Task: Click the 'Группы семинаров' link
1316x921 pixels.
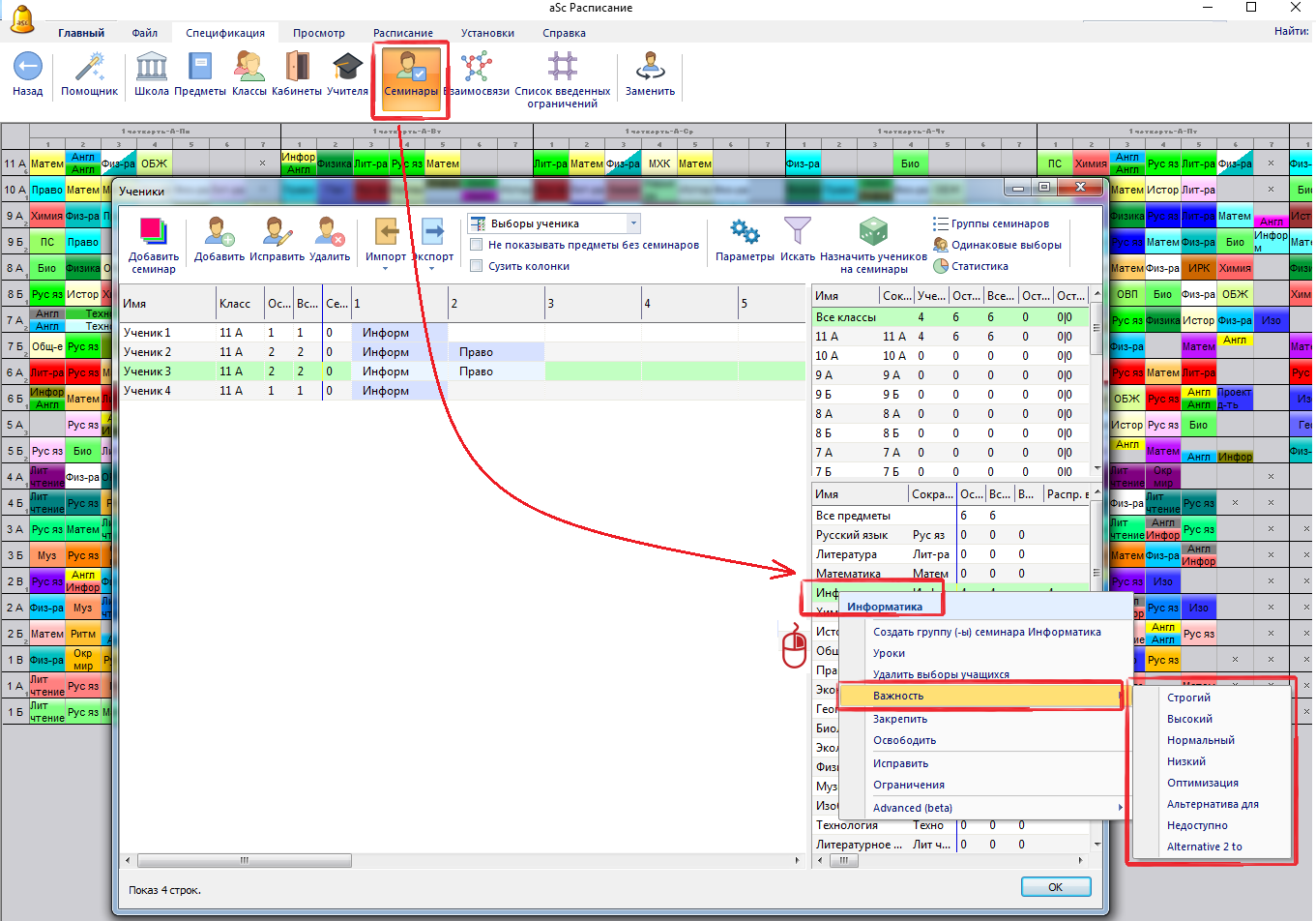Action: 999,223
